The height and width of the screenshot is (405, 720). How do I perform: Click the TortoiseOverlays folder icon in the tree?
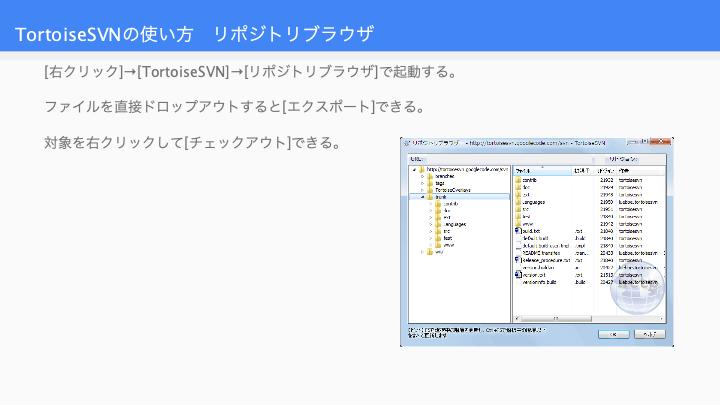(430, 190)
